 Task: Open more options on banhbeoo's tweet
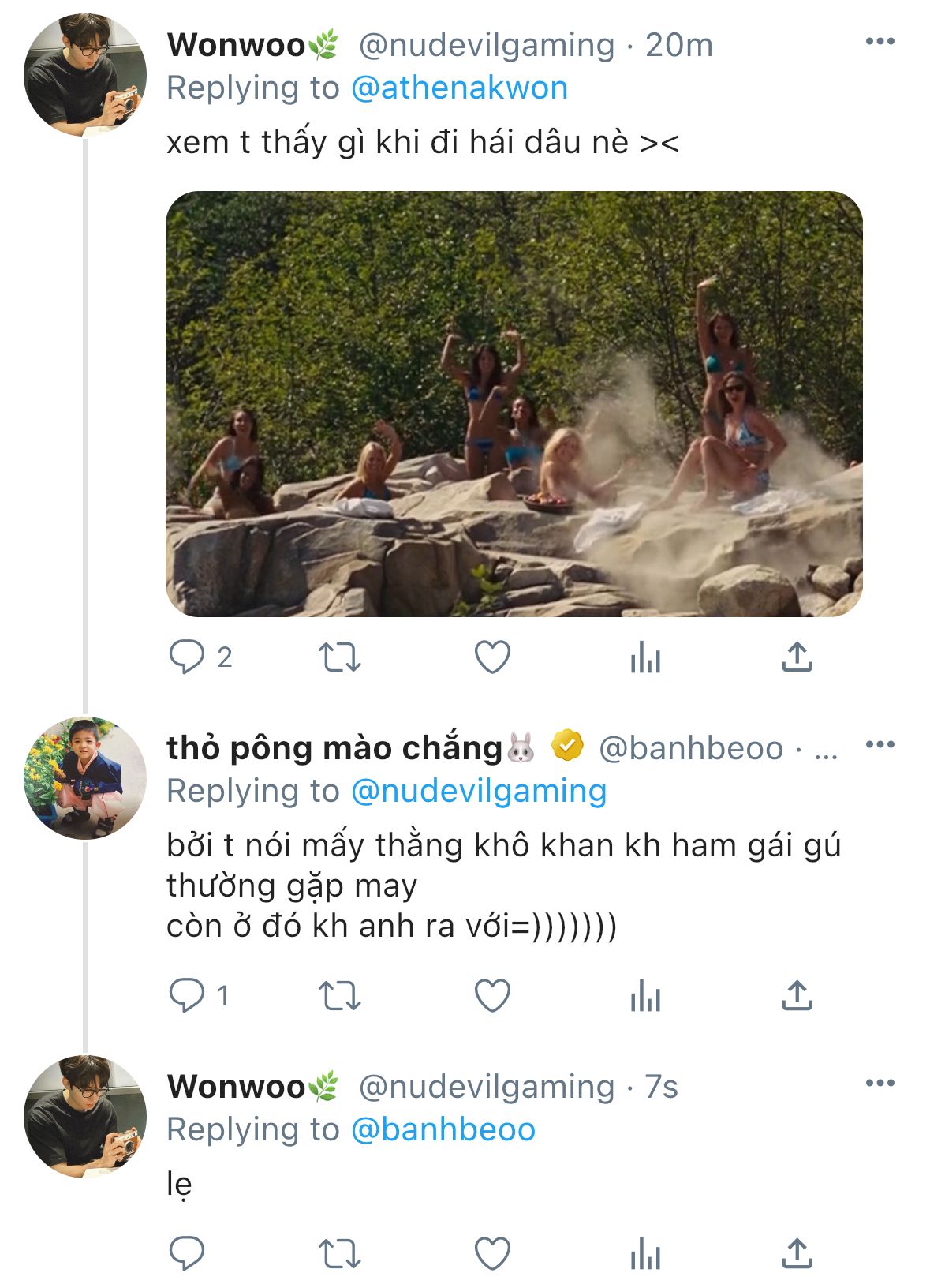pos(880,744)
